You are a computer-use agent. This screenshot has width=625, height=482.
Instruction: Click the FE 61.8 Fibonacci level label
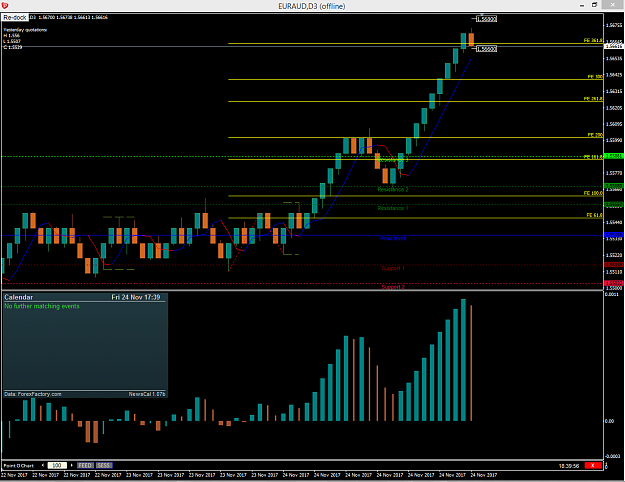[x=594, y=215]
